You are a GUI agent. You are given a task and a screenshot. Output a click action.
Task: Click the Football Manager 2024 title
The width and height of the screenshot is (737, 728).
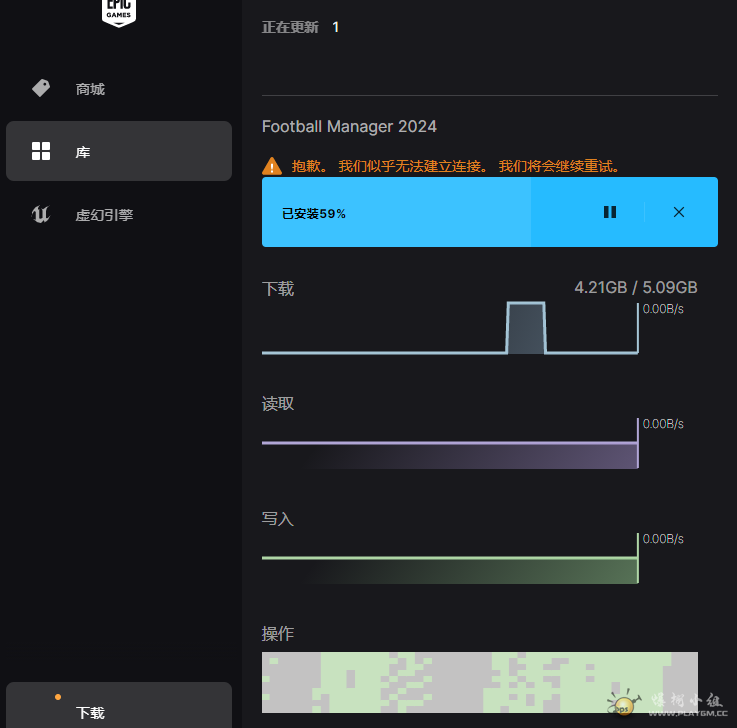coord(349,126)
